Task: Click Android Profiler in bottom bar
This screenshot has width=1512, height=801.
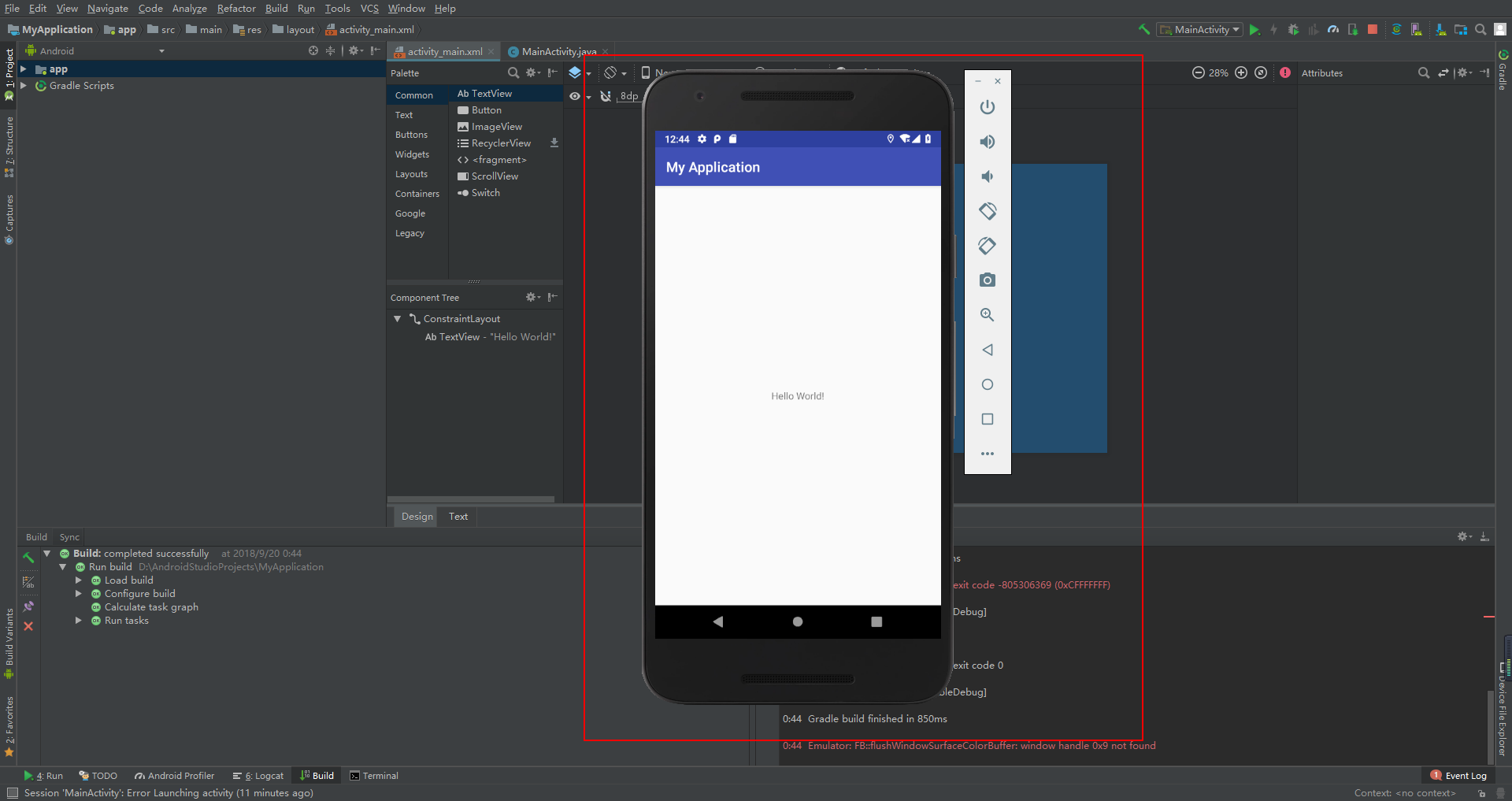Action: click(174, 775)
